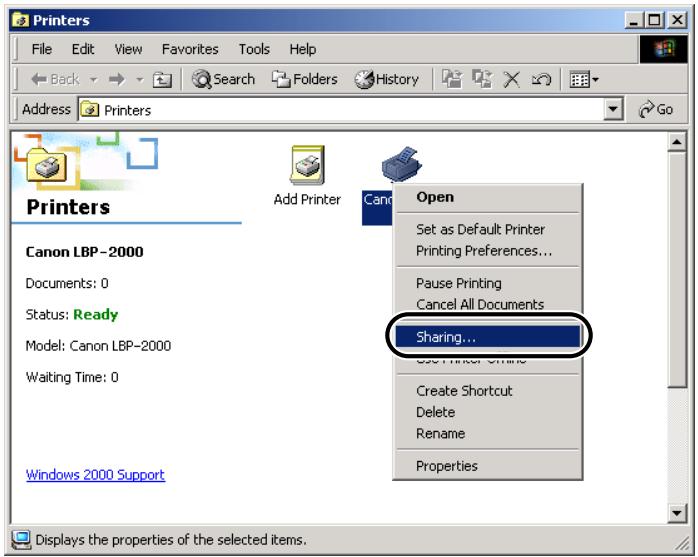Click the Copy To toolbar icon
The height and width of the screenshot is (557, 698).
(x=482, y=79)
